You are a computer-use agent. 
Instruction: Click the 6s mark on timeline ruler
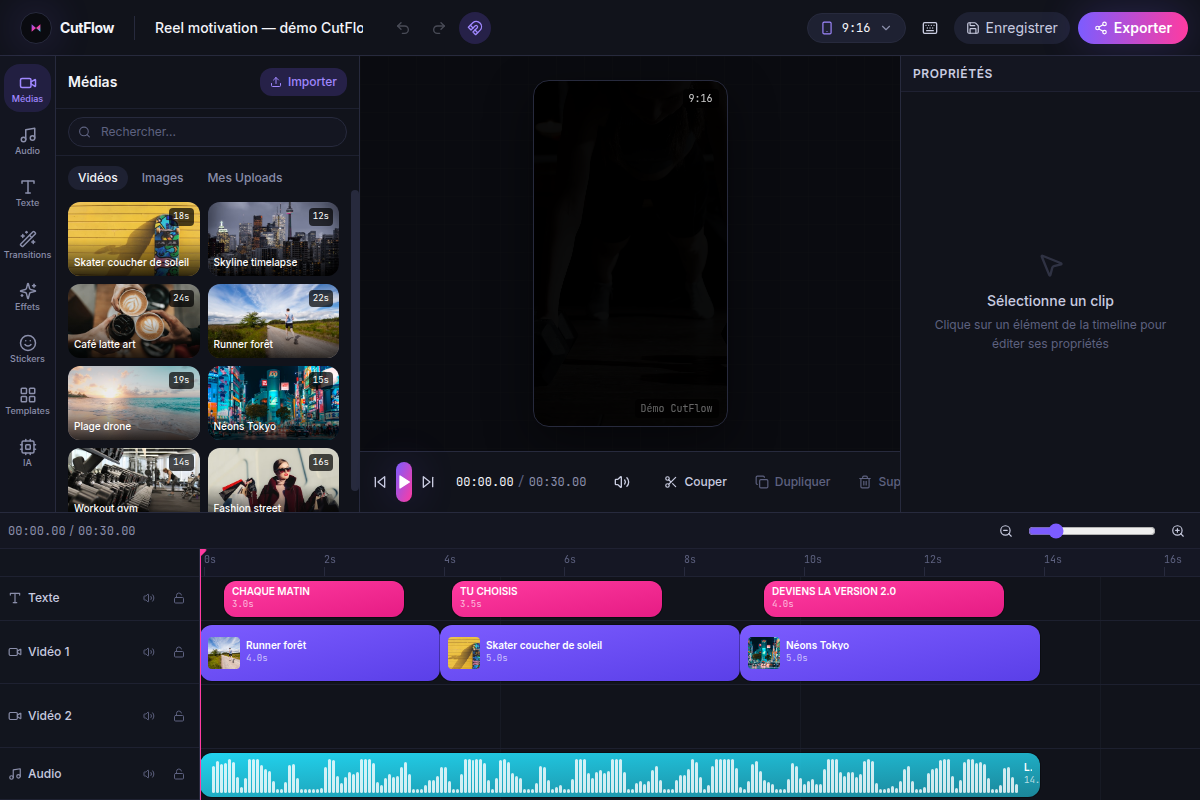point(571,560)
